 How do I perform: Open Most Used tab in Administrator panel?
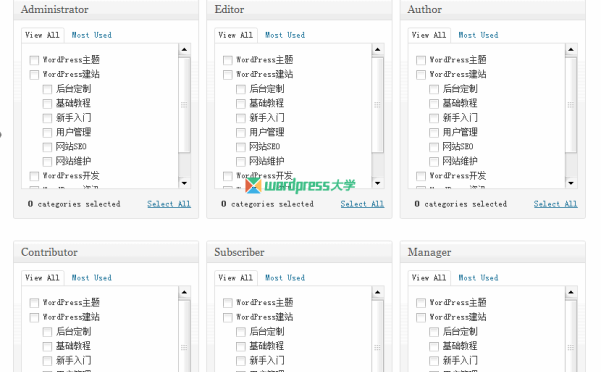(92, 35)
